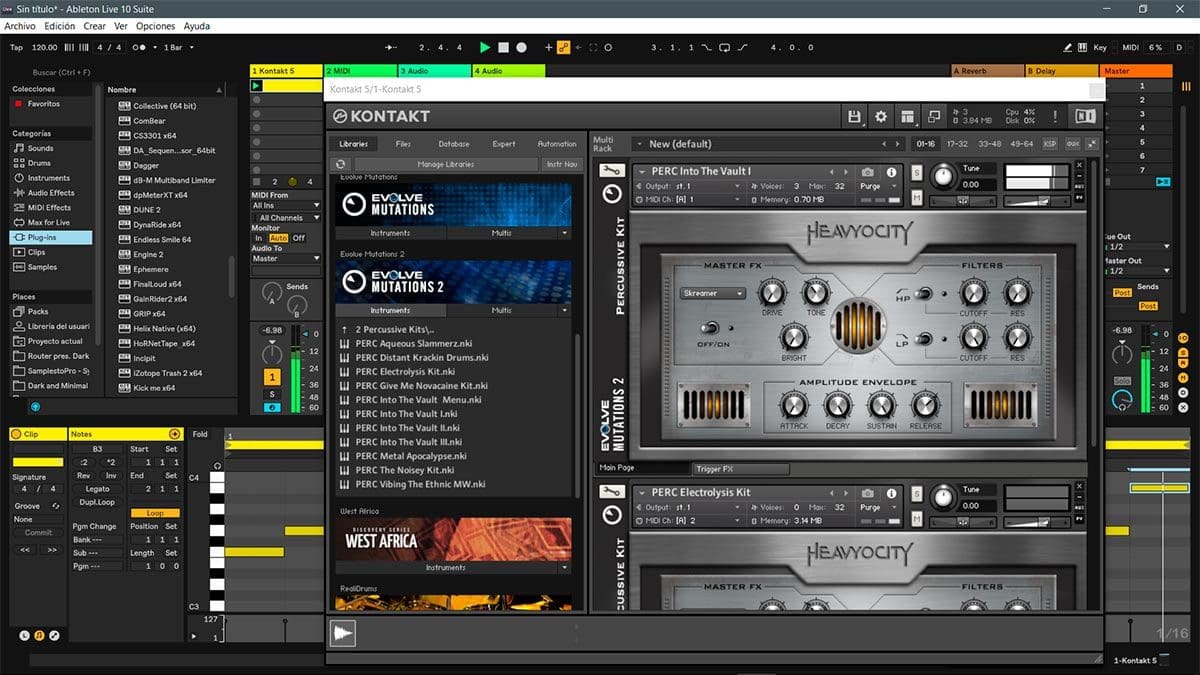This screenshot has width=1200, height=675.
Task: Toggle the Fold button in piano roll
Action: pos(200,434)
